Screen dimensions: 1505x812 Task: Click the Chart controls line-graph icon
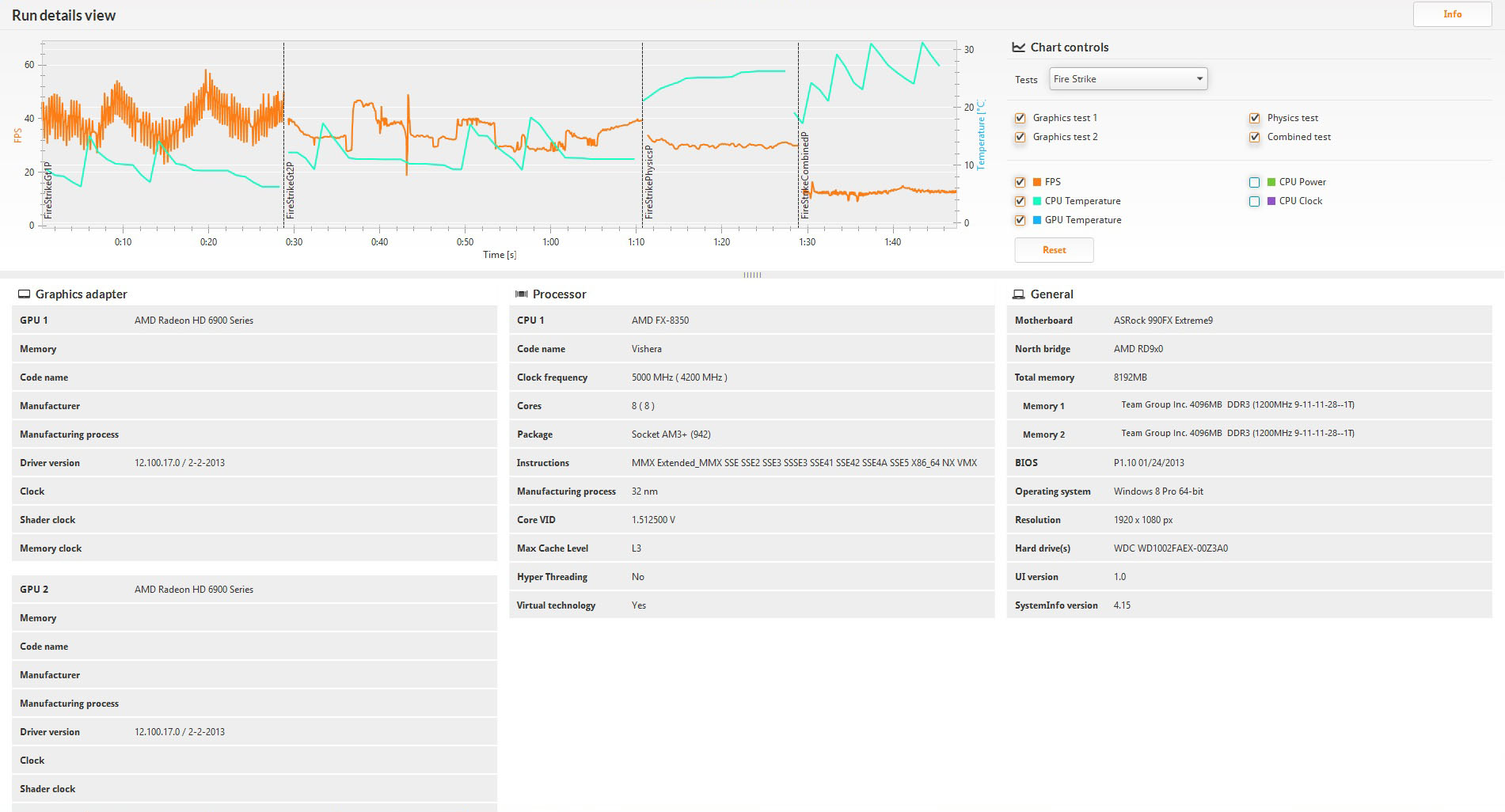[x=1019, y=47]
